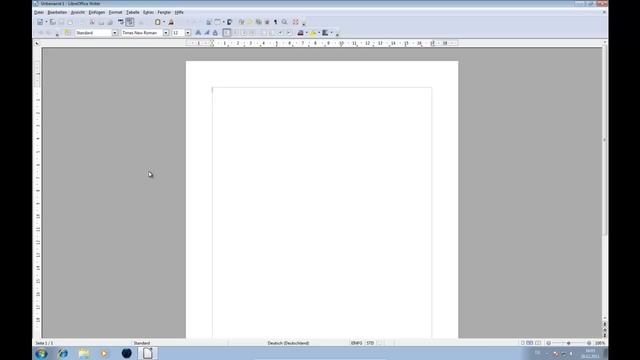Show the drawing functions icon

(229, 22)
